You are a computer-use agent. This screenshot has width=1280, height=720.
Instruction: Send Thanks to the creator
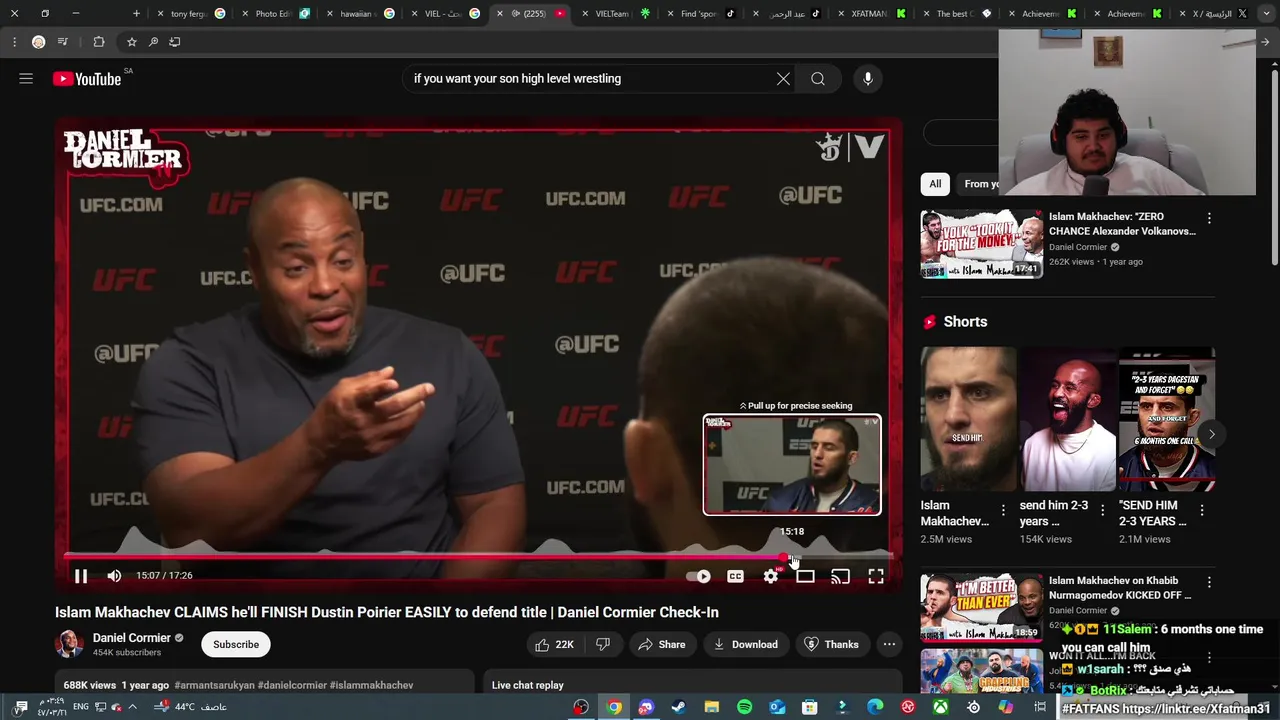pos(831,645)
